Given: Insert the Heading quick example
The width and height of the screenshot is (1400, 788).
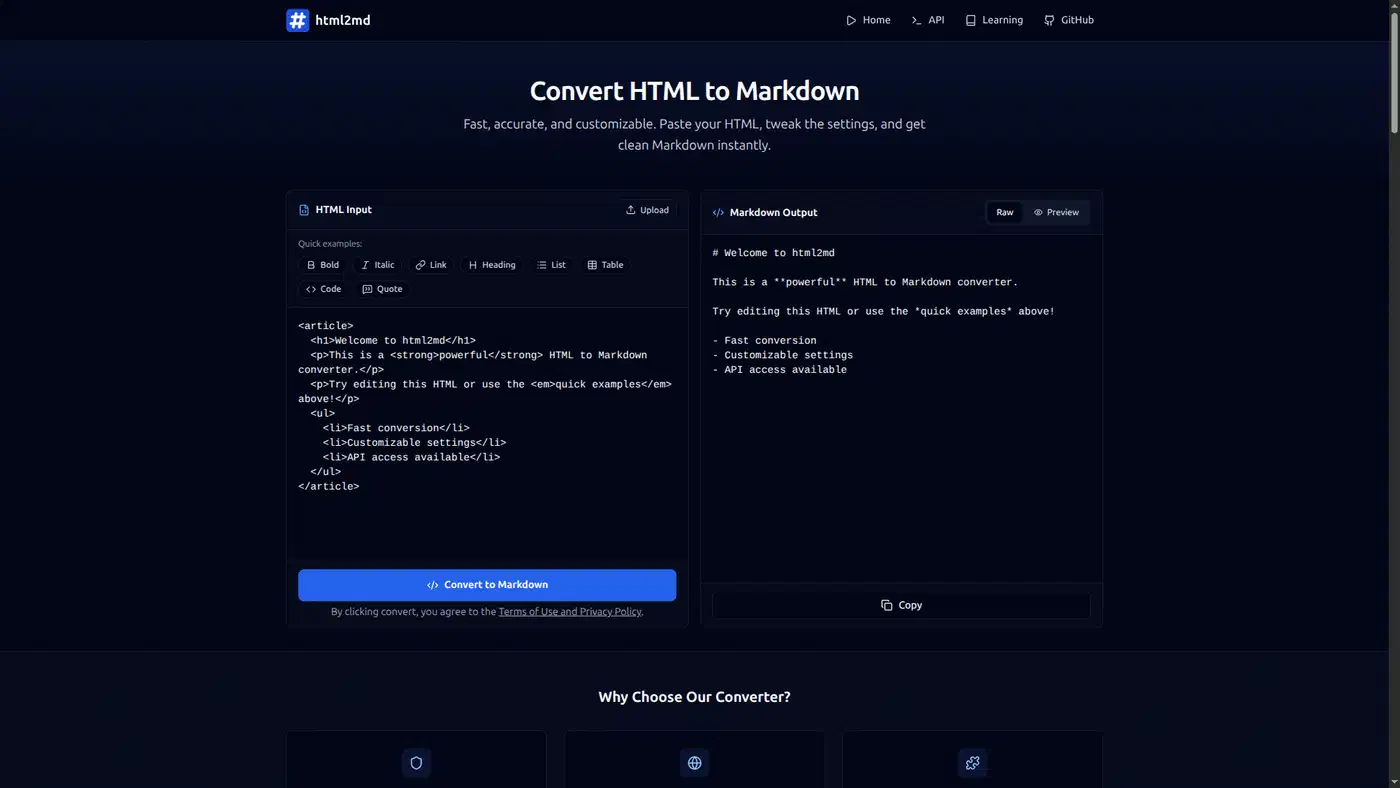Looking at the screenshot, I should coord(492,265).
